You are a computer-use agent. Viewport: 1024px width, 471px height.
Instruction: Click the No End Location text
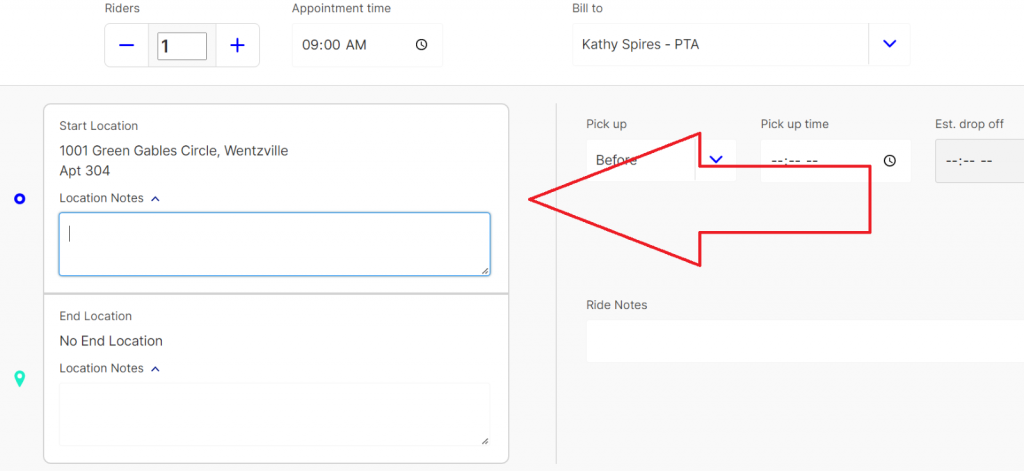[x=110, y=341]
